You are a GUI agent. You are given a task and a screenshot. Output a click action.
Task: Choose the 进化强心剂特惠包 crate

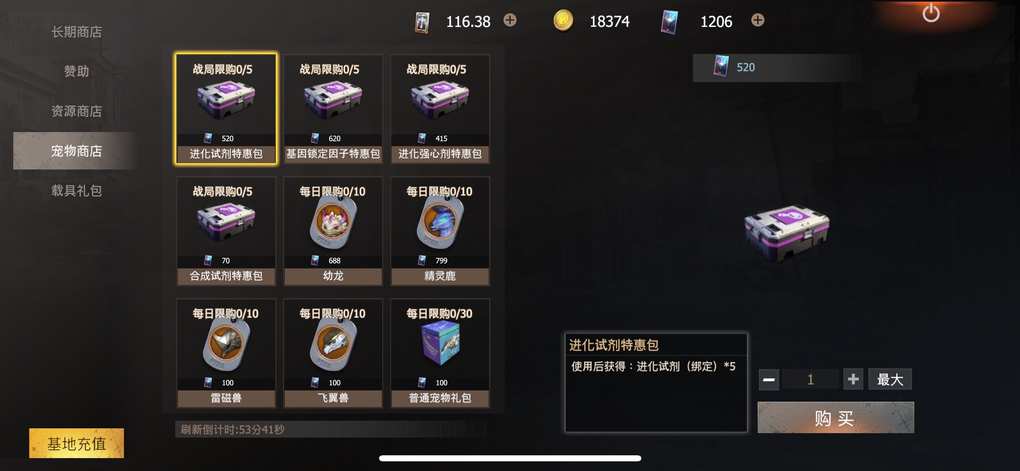point(440,109)
